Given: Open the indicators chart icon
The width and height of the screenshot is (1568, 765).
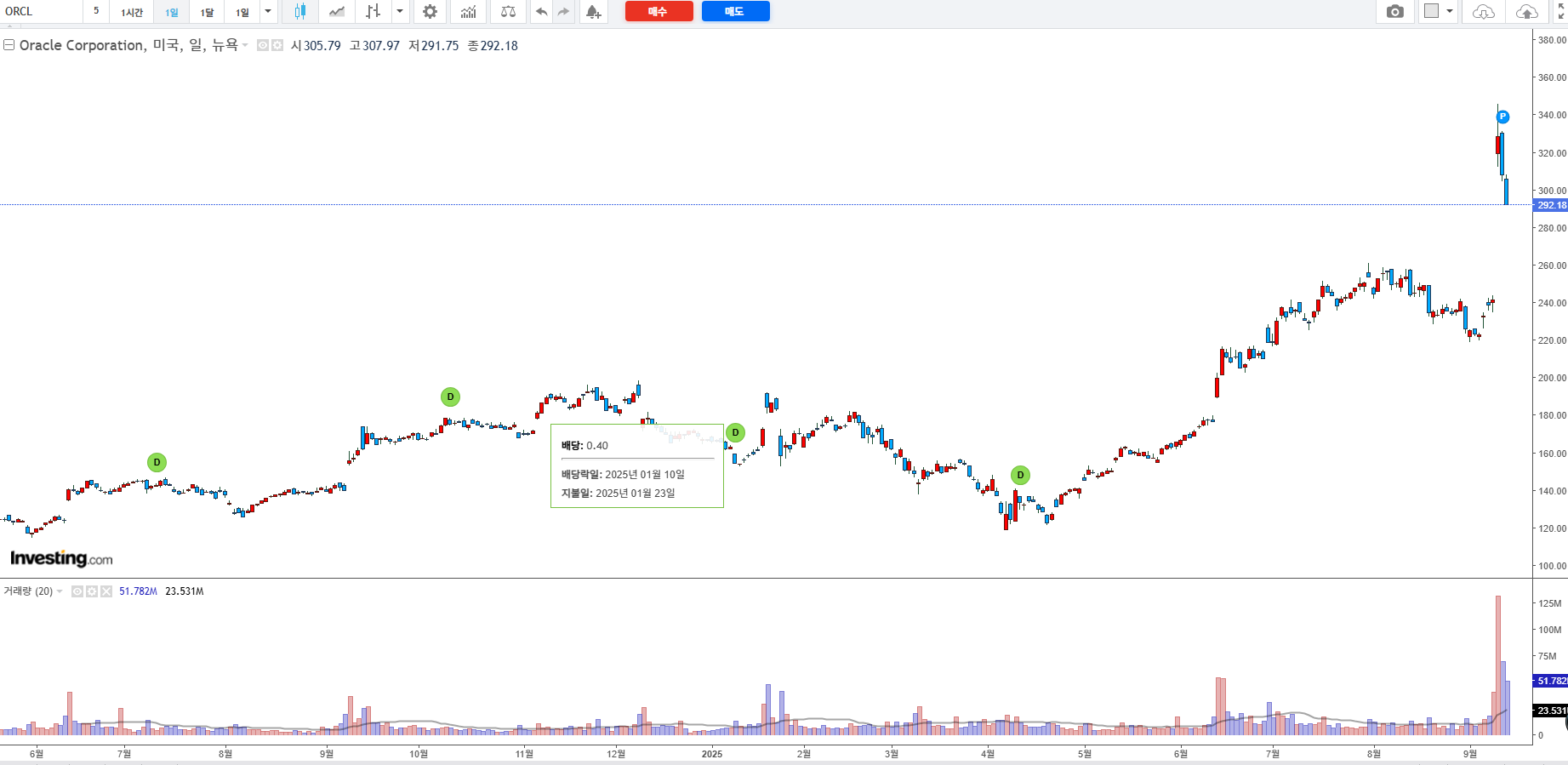Looking at the screenshot, I should (468, 12).
